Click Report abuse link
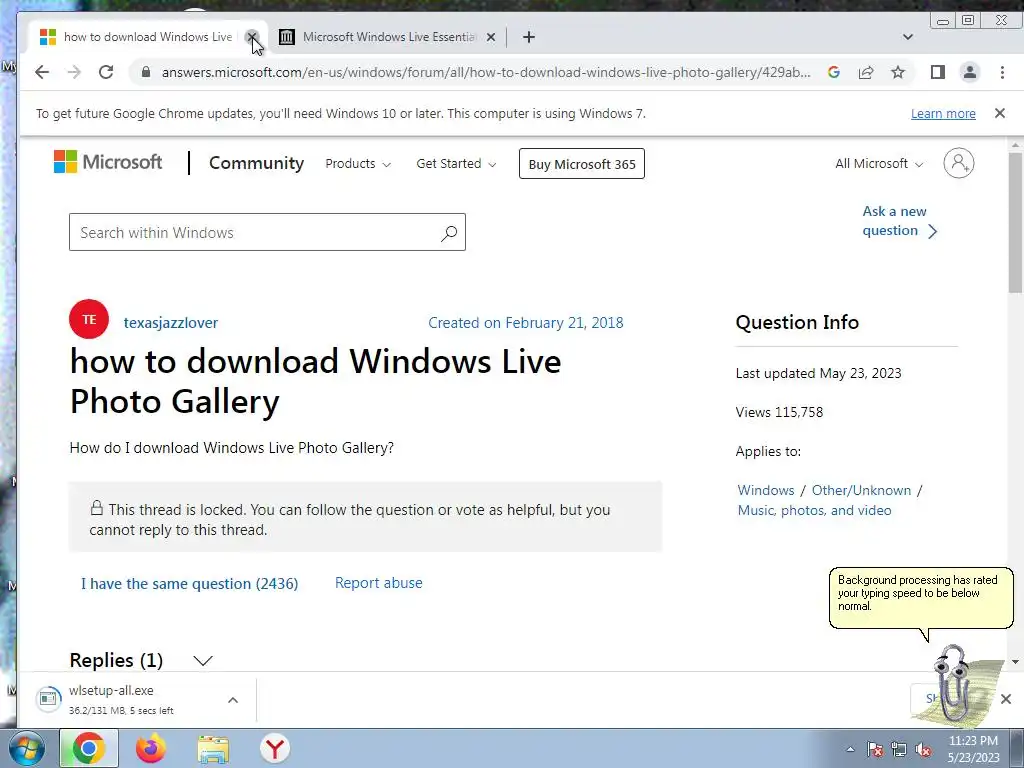This screenshot has height=768, width=1024. 378,583
